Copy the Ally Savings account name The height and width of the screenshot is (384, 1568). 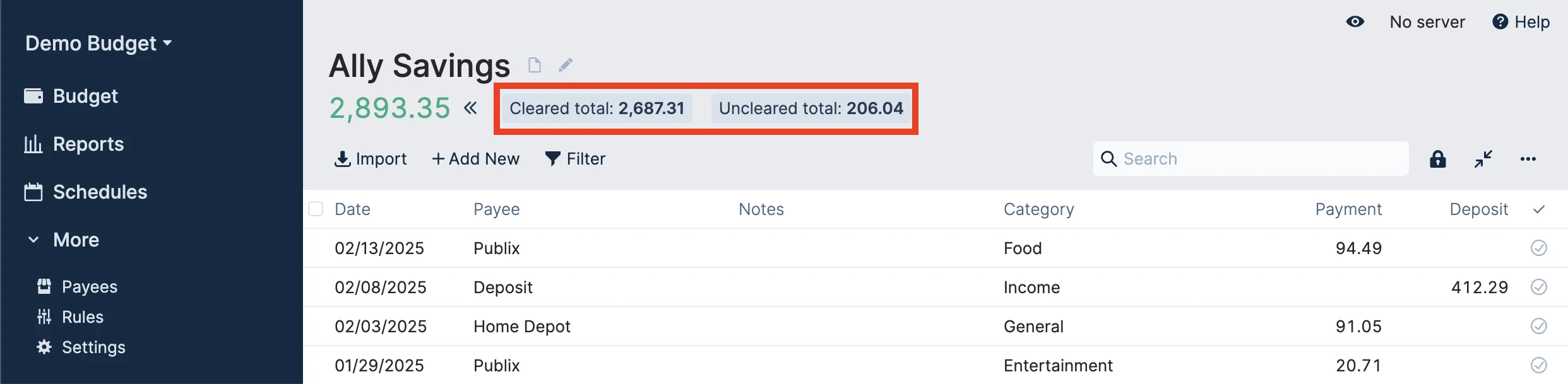(534, 65)
